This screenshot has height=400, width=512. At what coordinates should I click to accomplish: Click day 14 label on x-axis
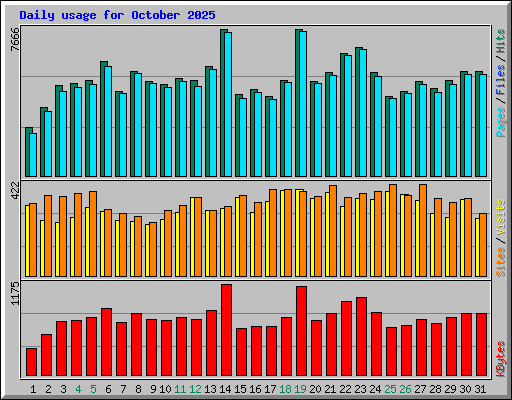click(x=225, y=389)
